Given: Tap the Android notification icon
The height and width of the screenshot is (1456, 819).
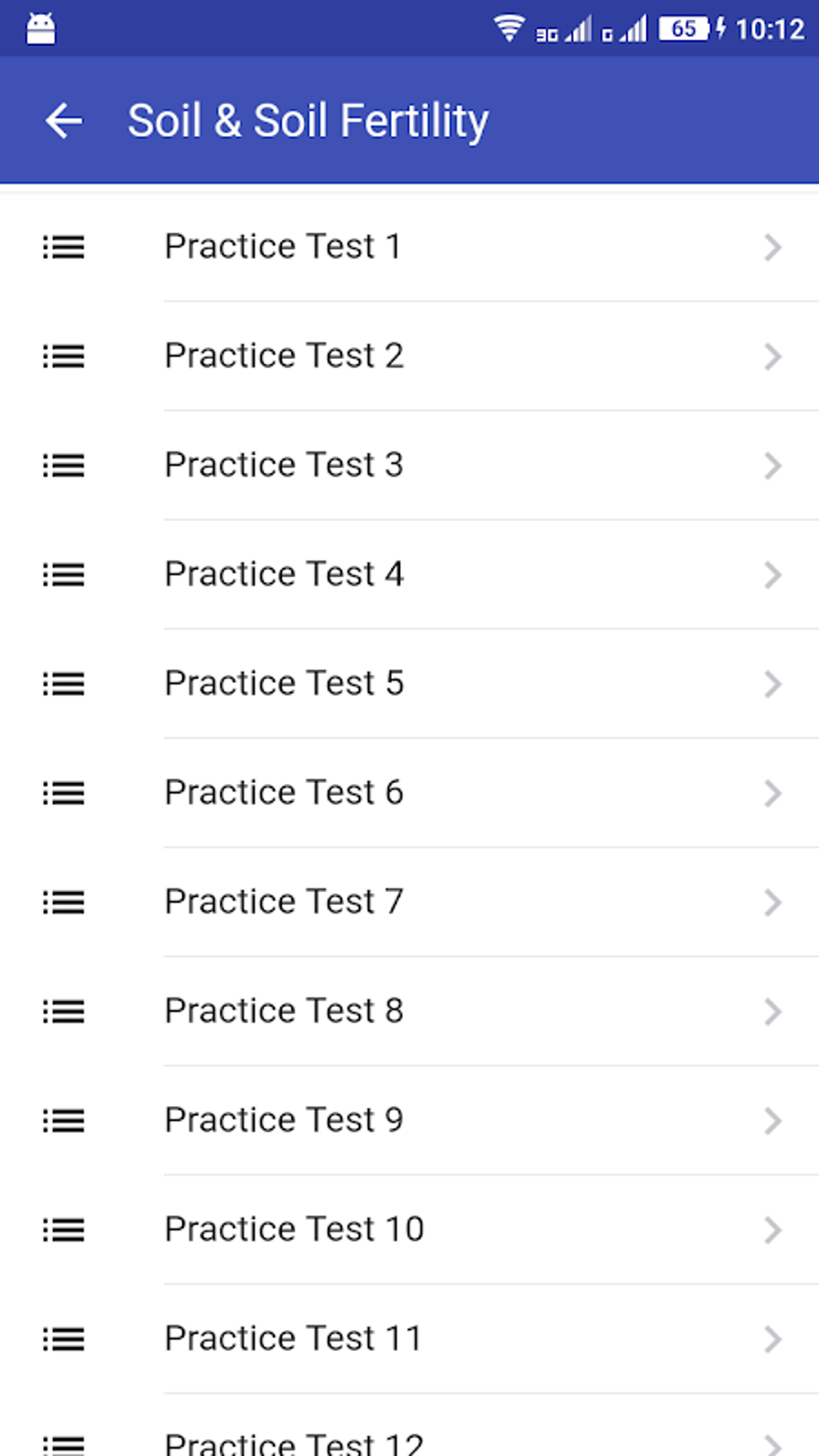Looking at the screenshot, I should [x=41, y=30].
